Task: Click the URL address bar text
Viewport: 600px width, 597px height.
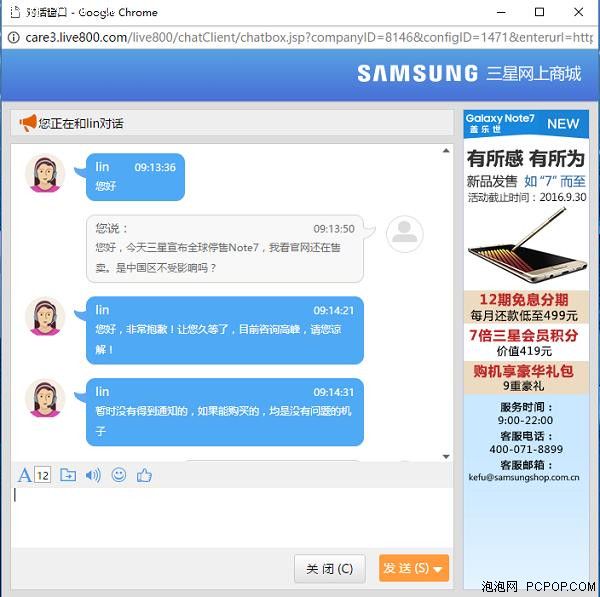Action: click(308, 38)
